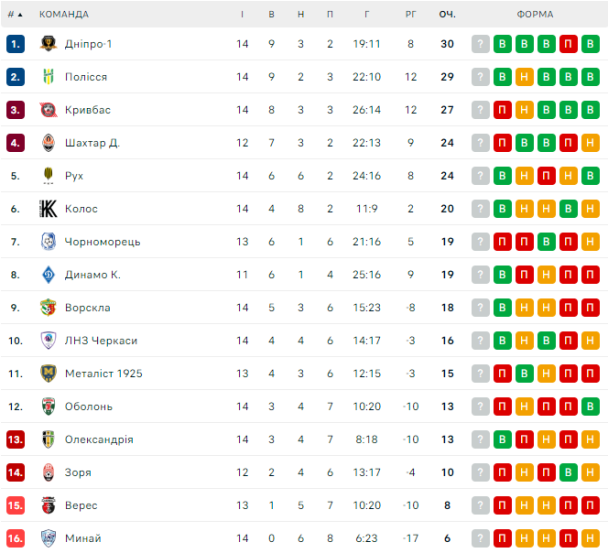Click the Минай team crest
This screenshot has height=553, width=608.
point(48,538)
